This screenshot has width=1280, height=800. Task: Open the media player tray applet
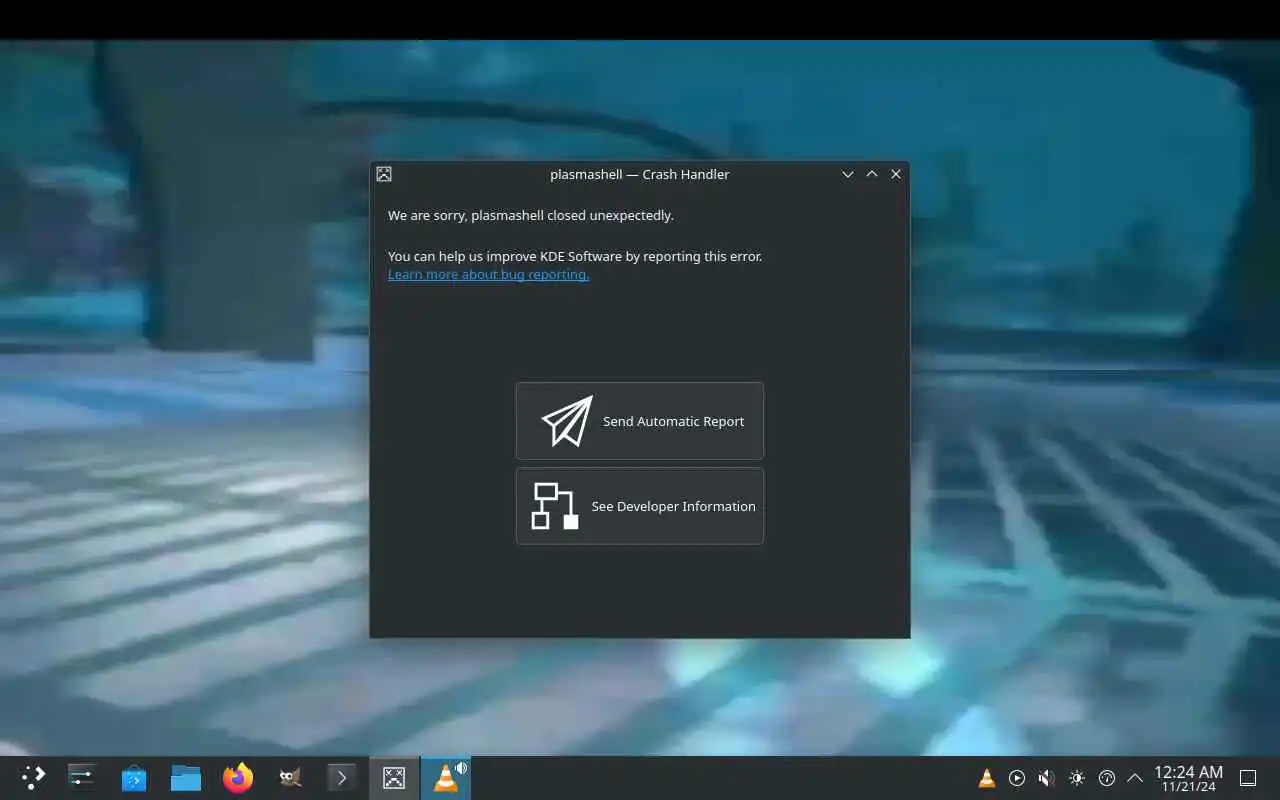1017,778
